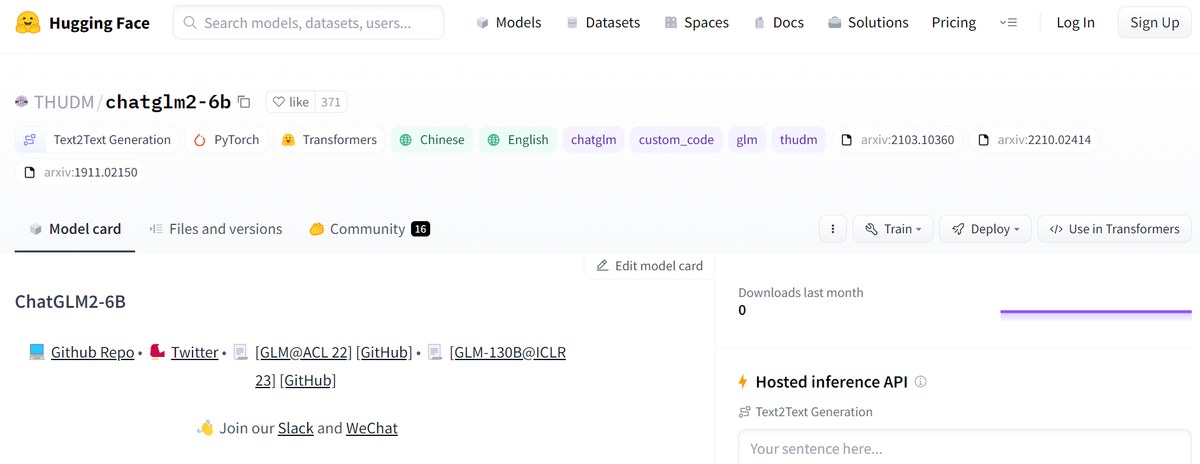Viewport: 1200px width, 464px height.
Task: Copy model name with the copy icon
Action: (x=243, y=102)
